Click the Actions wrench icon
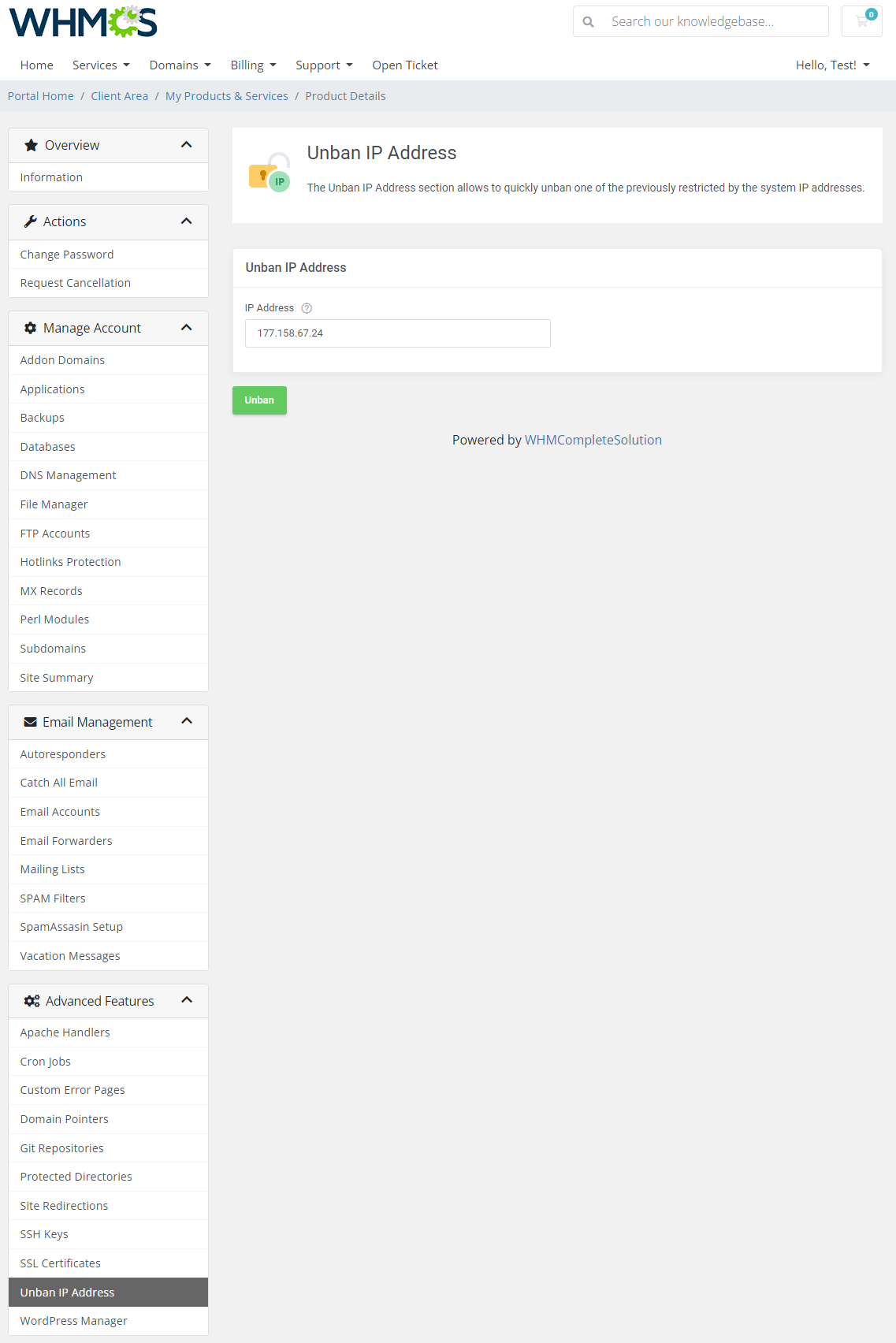Viewport: 896px width, 1343px height. click(x=31, y=221)
